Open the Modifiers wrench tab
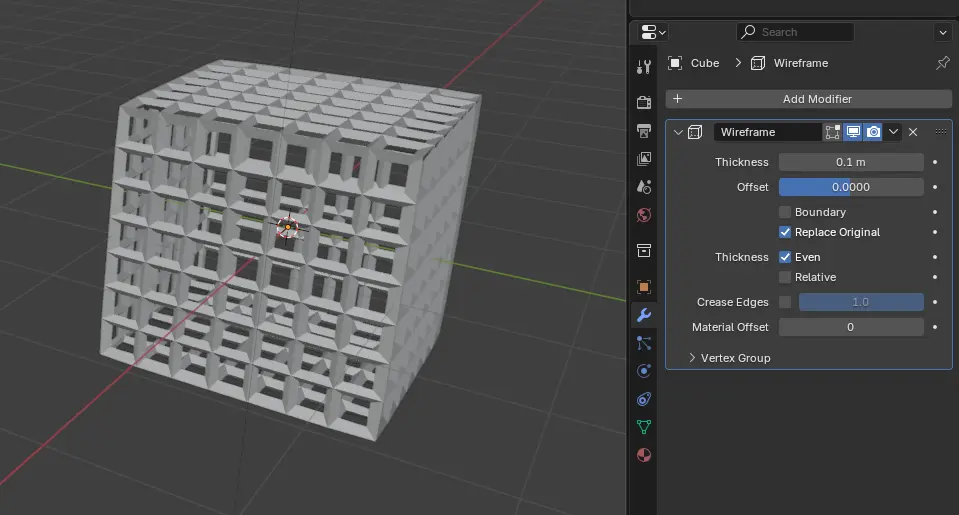 pyautogui.click(x=643, y=315)
